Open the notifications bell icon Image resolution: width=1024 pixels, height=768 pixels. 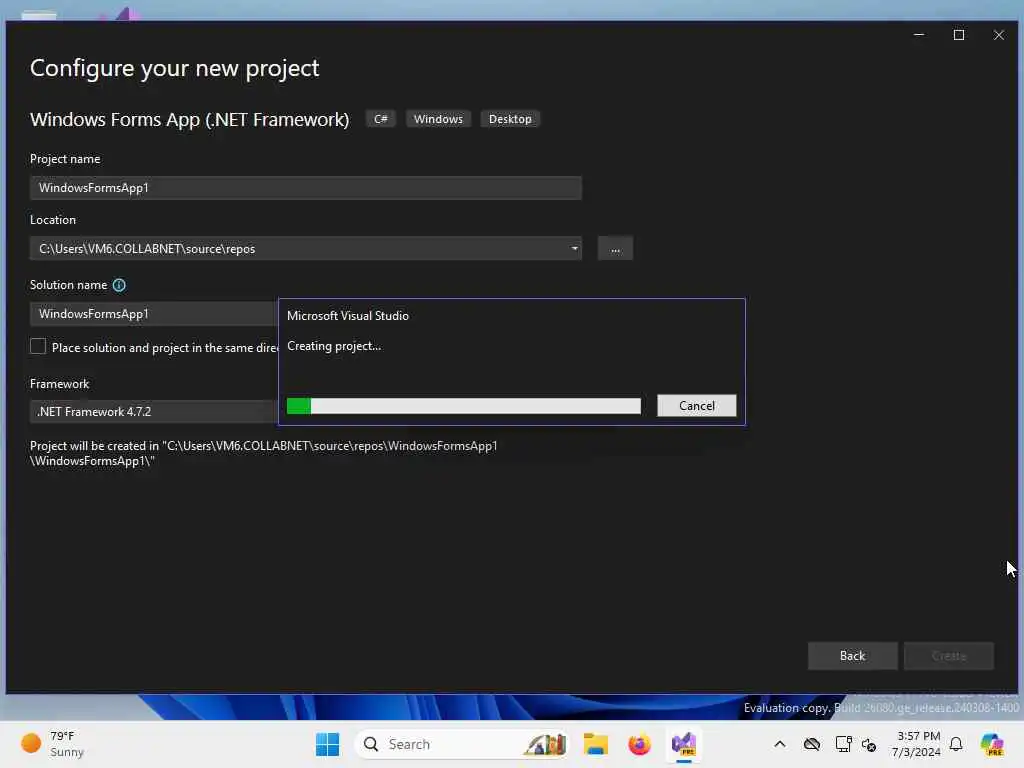point(956,744)
